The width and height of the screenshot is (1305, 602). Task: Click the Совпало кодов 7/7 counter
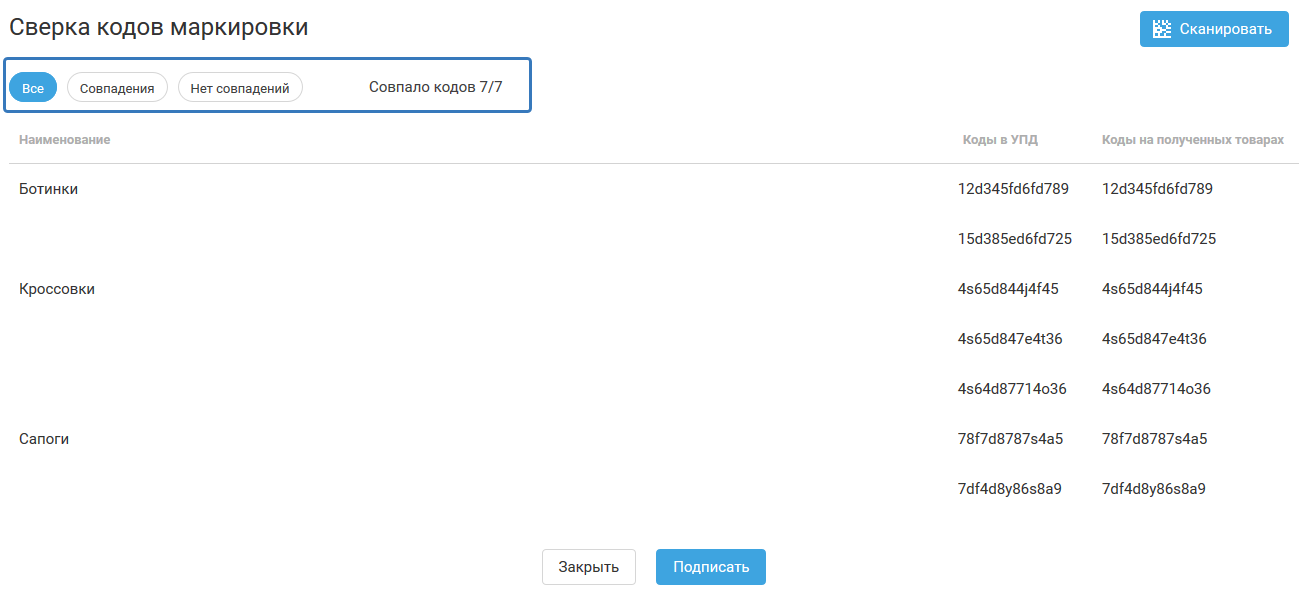click(x=436, y=87)
